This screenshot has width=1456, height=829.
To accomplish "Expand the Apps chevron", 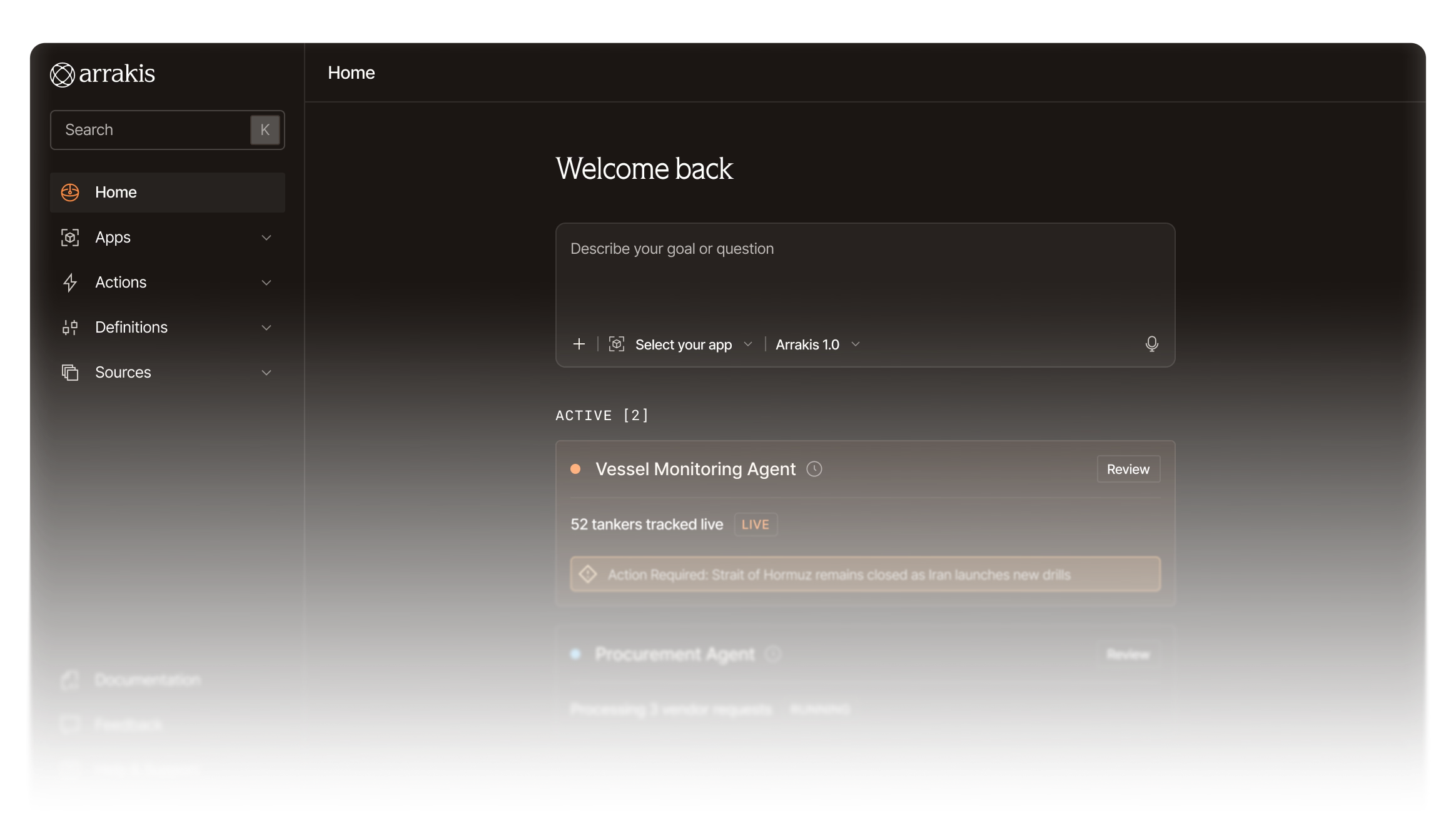I will [x=266, y=238].
